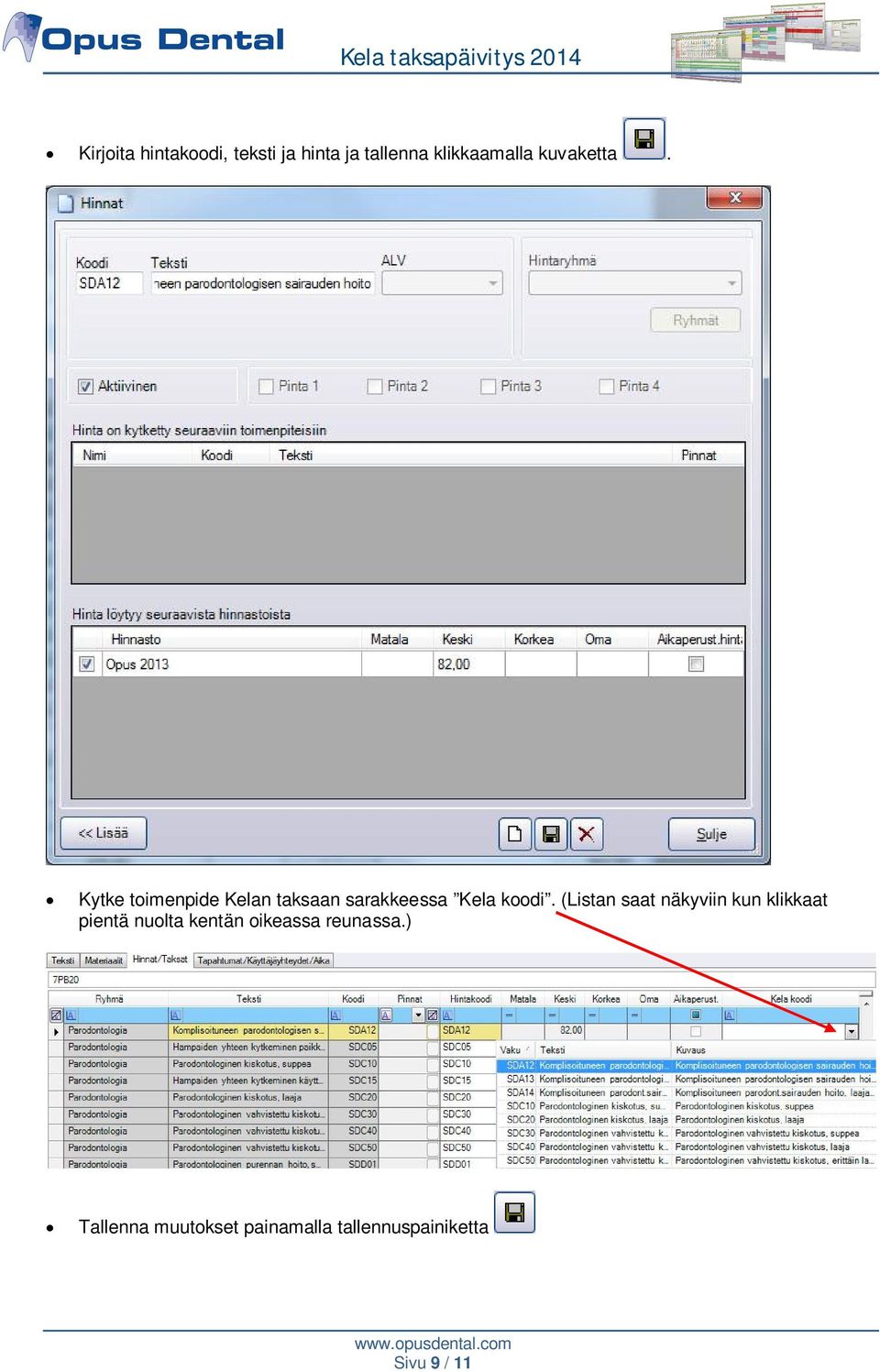Switch to the Teksti tab

pos(63,960)
